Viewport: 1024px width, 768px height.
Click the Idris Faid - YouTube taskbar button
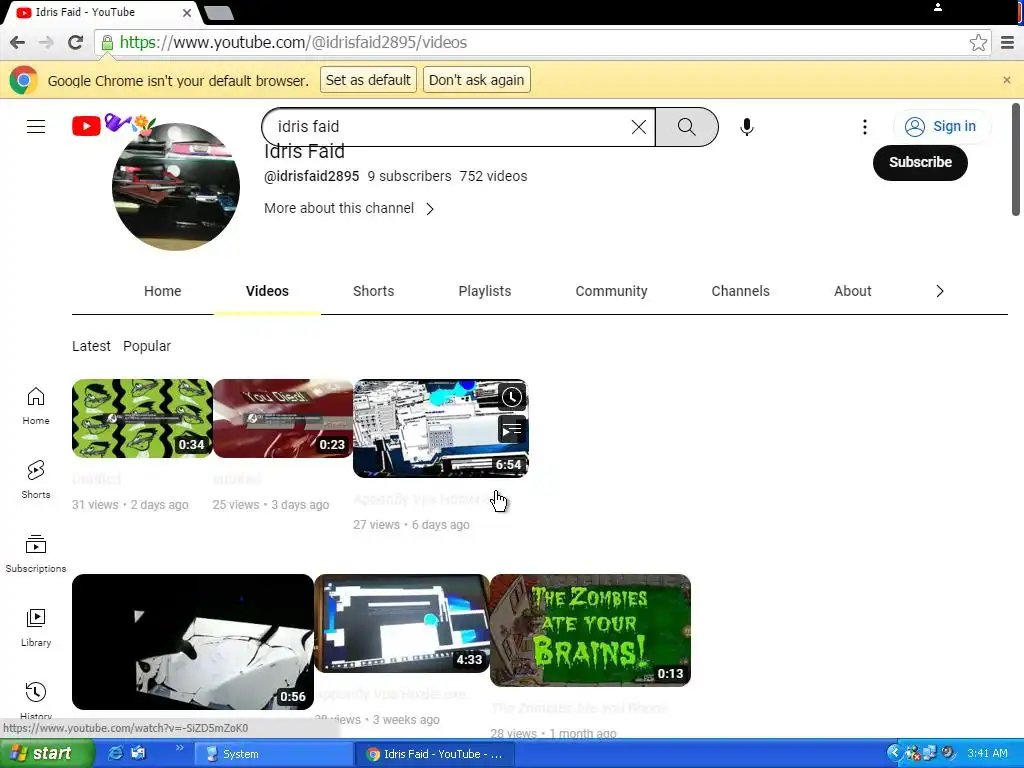(x=435, y=754)
